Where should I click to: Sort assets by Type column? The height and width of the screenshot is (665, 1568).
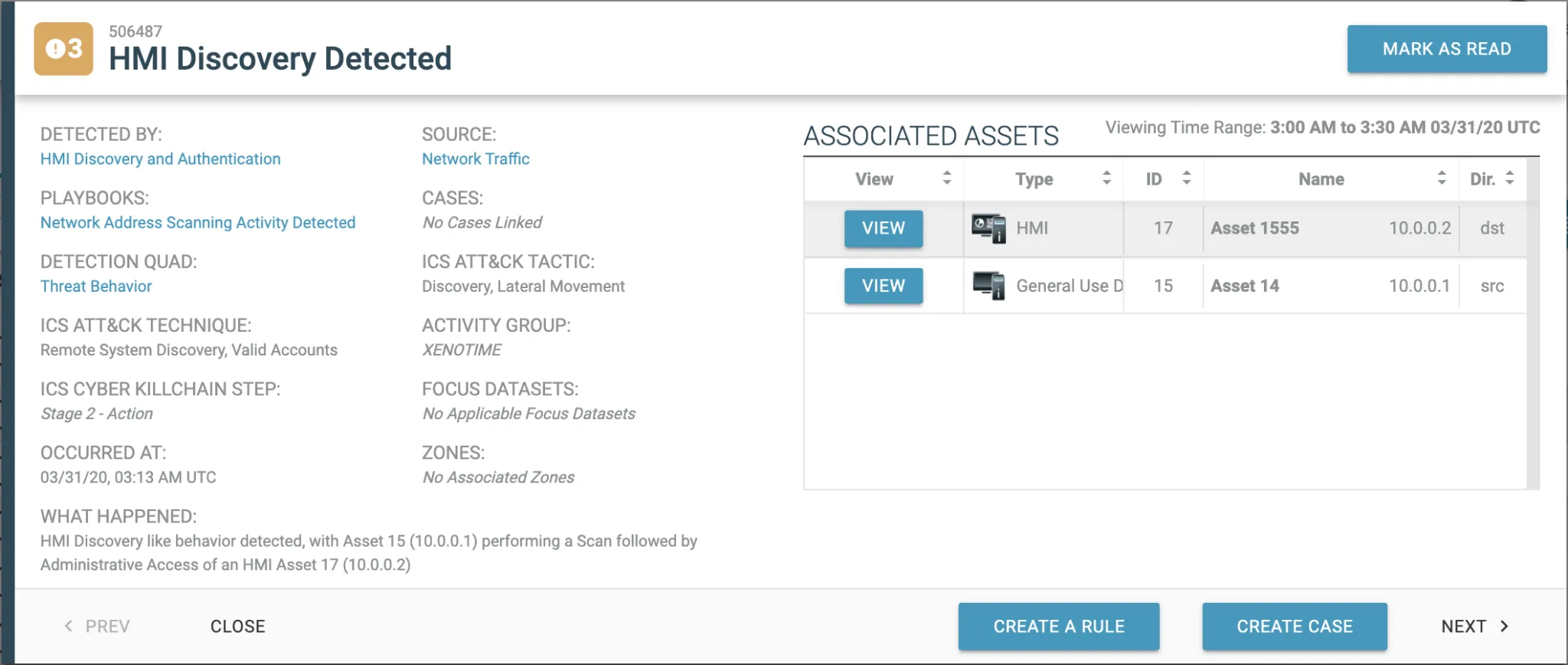click(1106, 179)
